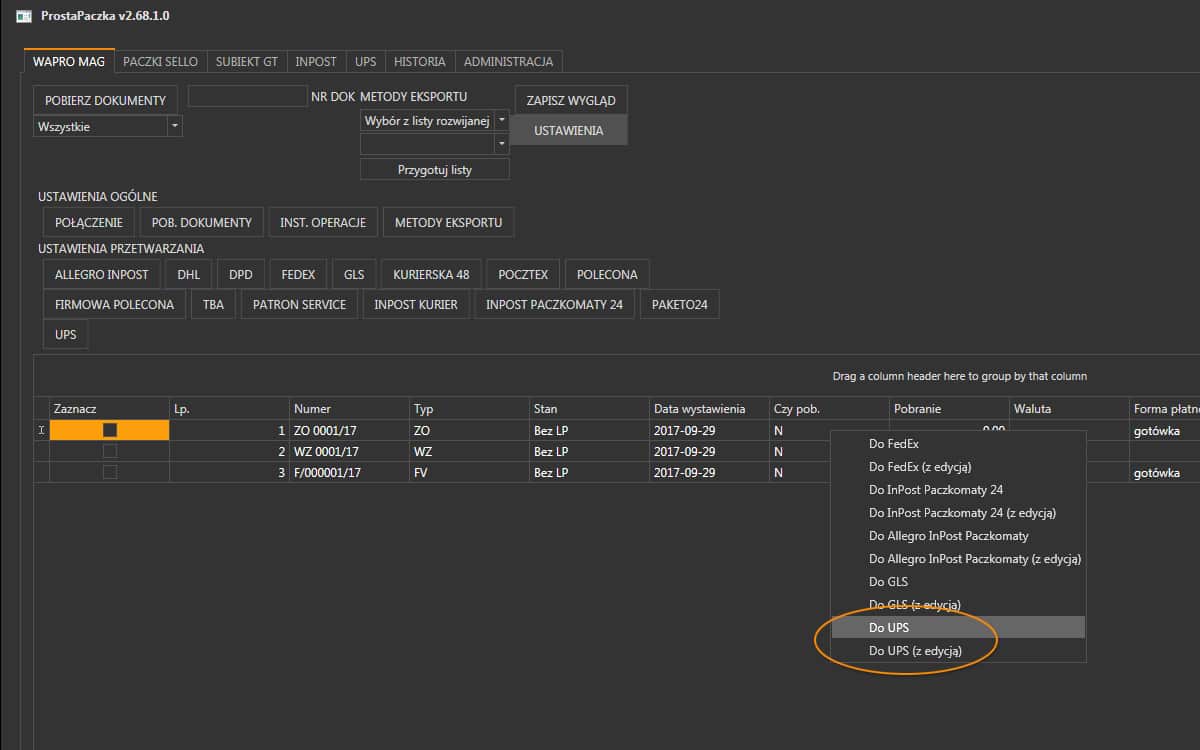The width and height of the screenshot is (1200, 750).
Task: Choose 'Do Allegro InPost Paczkomaty' entry
Action: [x=958, y=535]
